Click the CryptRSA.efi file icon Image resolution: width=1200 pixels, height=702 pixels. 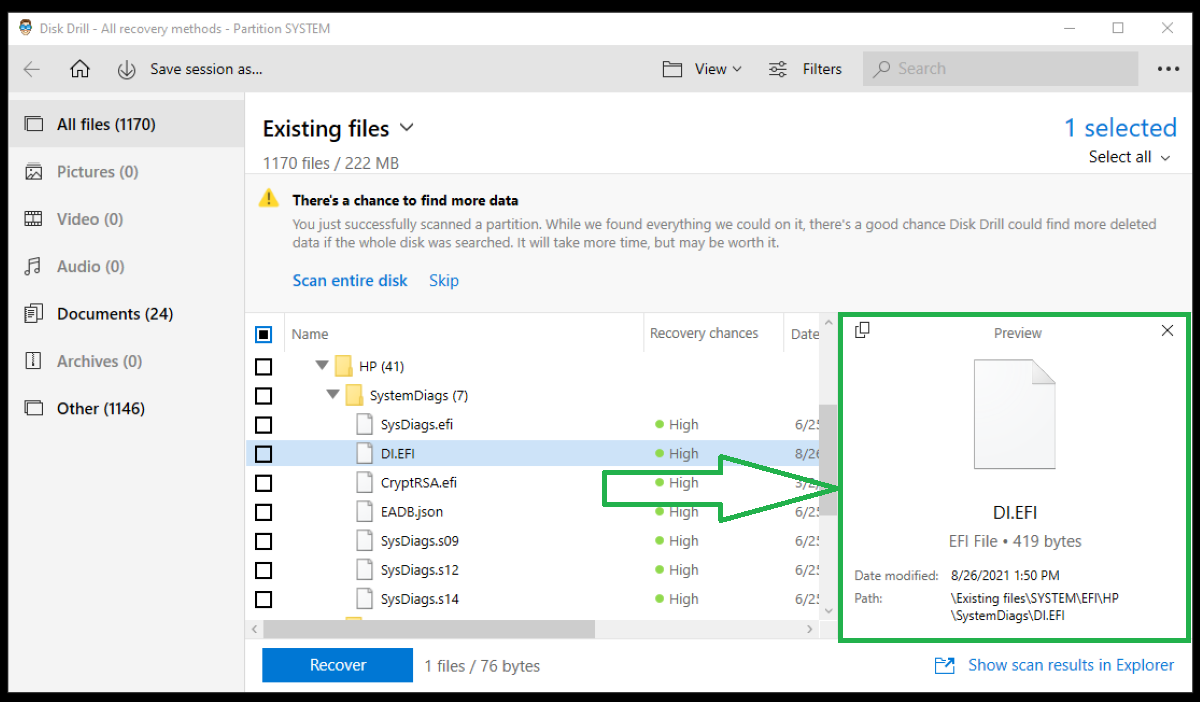364,482
